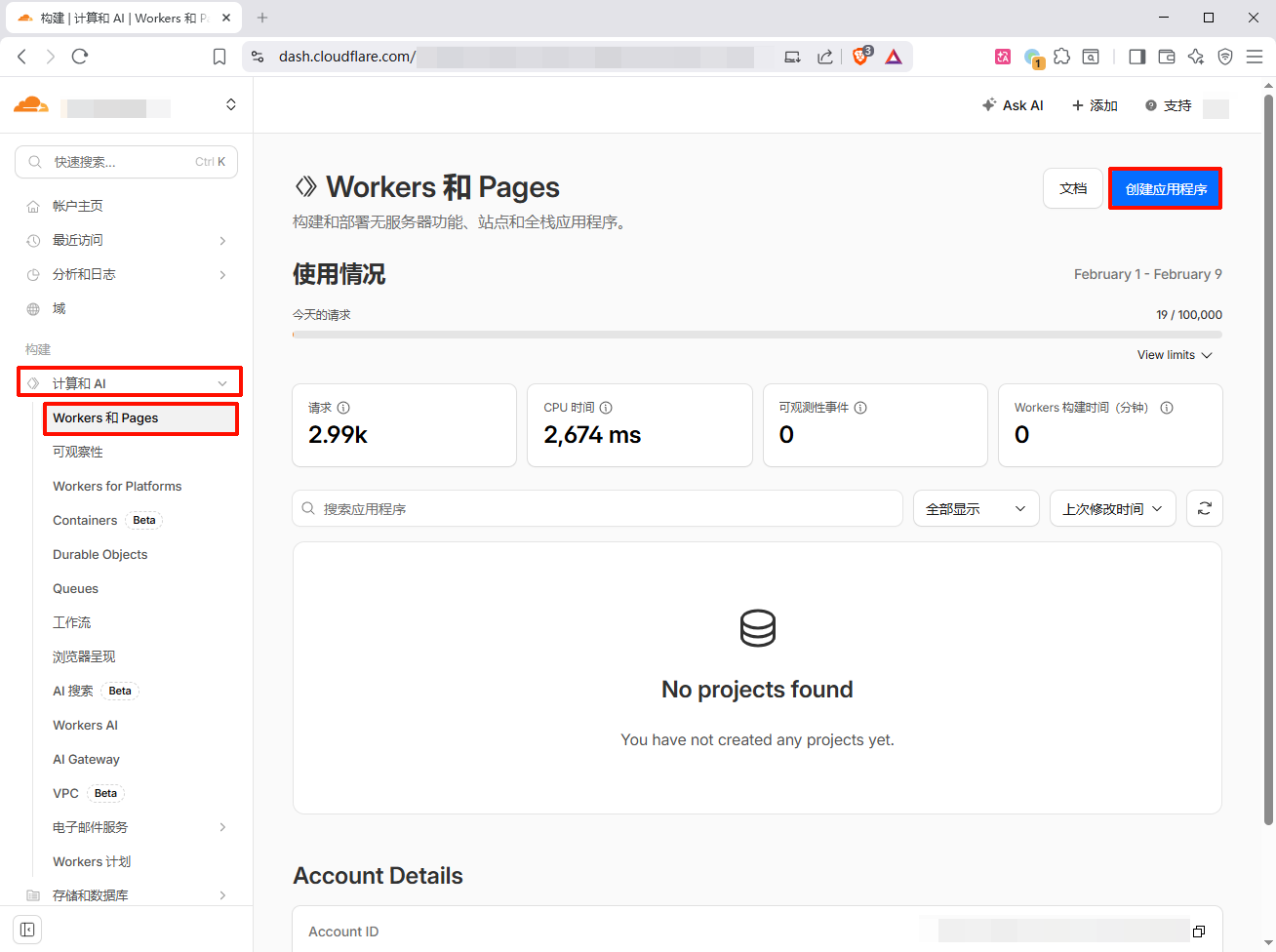
Task: Click the VPN shield icon
Action: [1225, 57]
